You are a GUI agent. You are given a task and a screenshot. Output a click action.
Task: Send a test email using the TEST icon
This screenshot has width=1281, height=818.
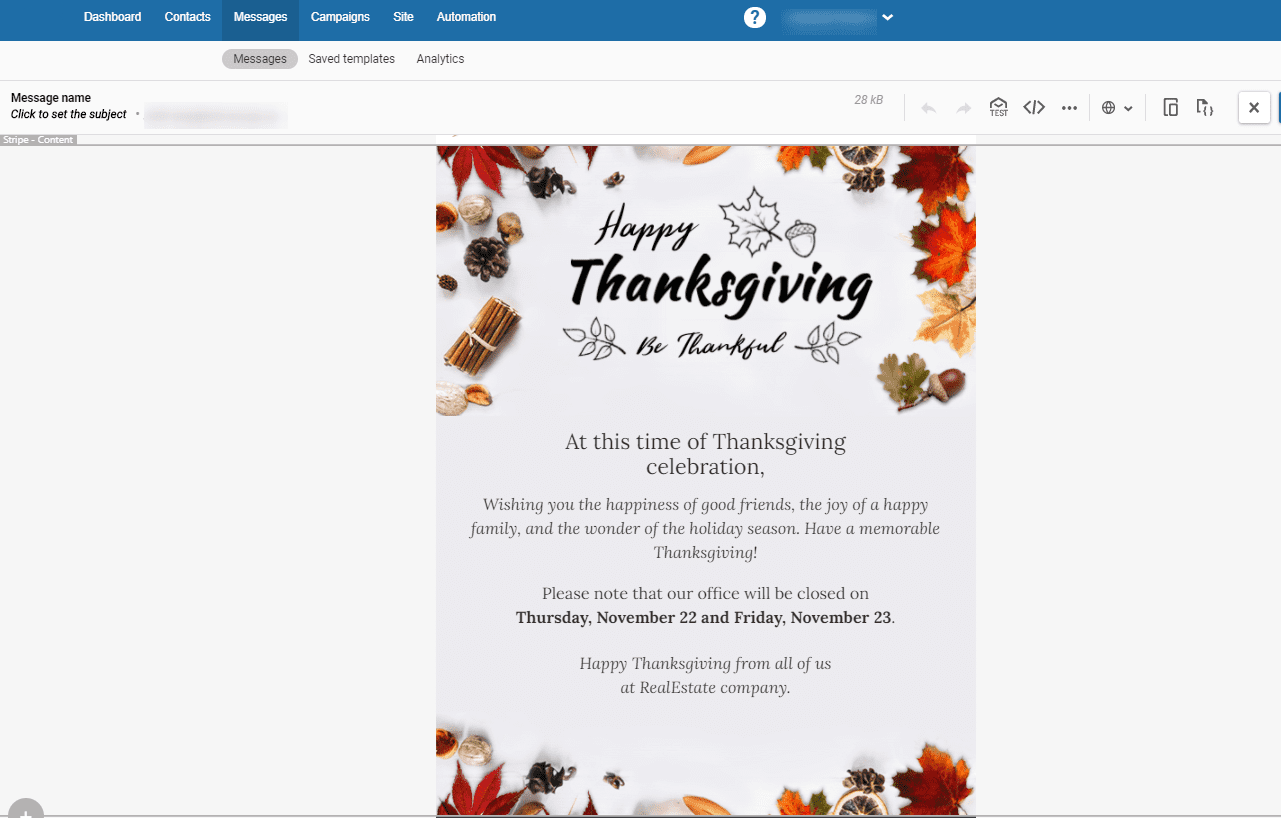(x=997, y=107)
